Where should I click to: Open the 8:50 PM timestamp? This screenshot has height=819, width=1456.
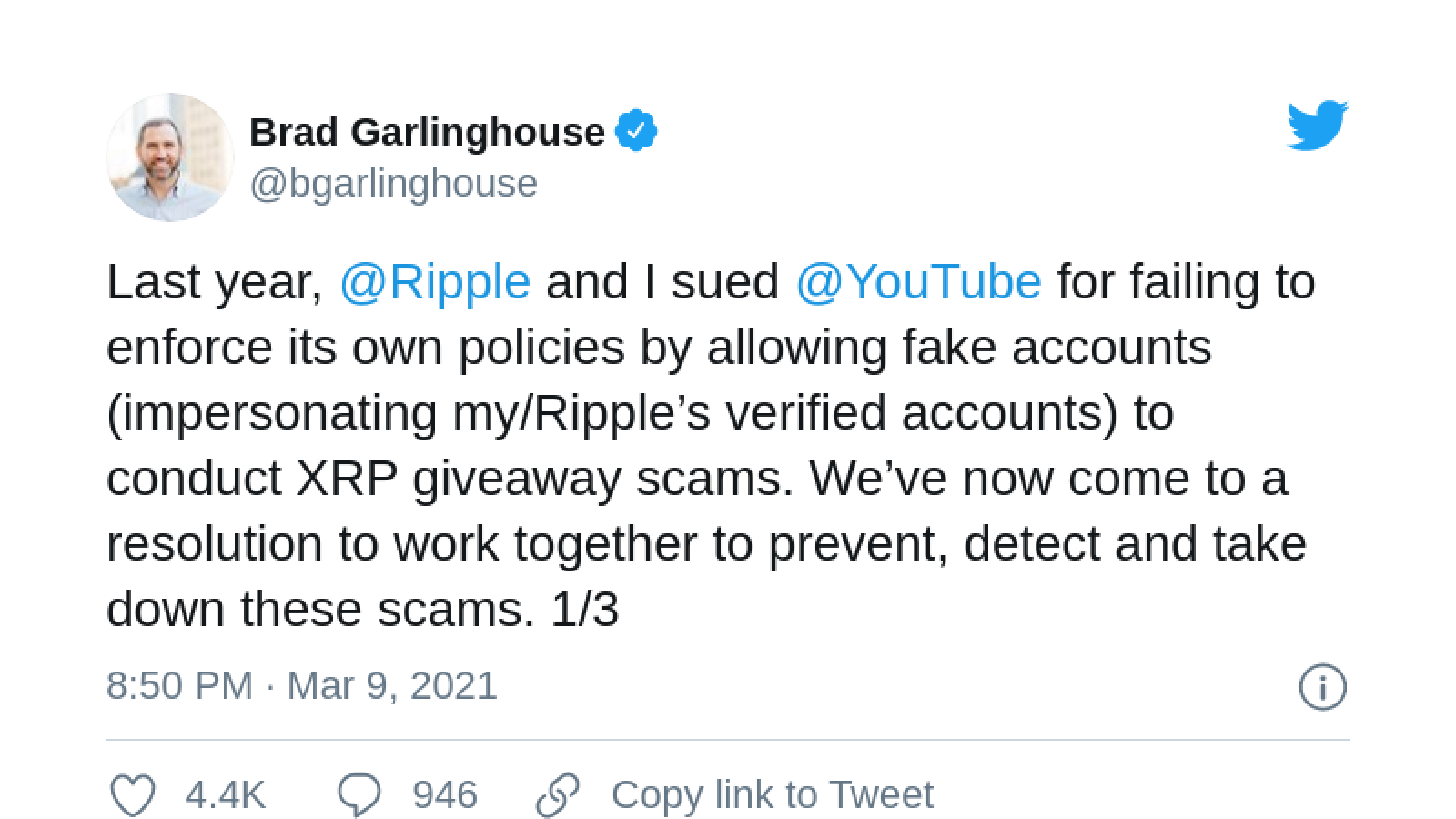pos(179,685)
